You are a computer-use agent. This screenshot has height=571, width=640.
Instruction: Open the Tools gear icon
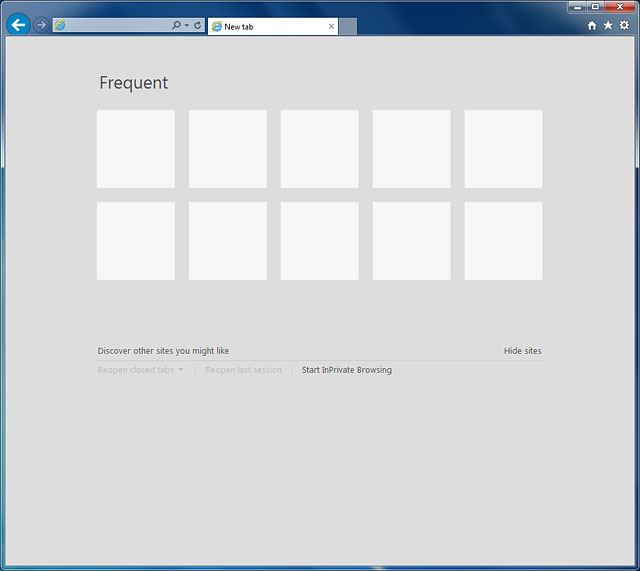pos(624,26)
